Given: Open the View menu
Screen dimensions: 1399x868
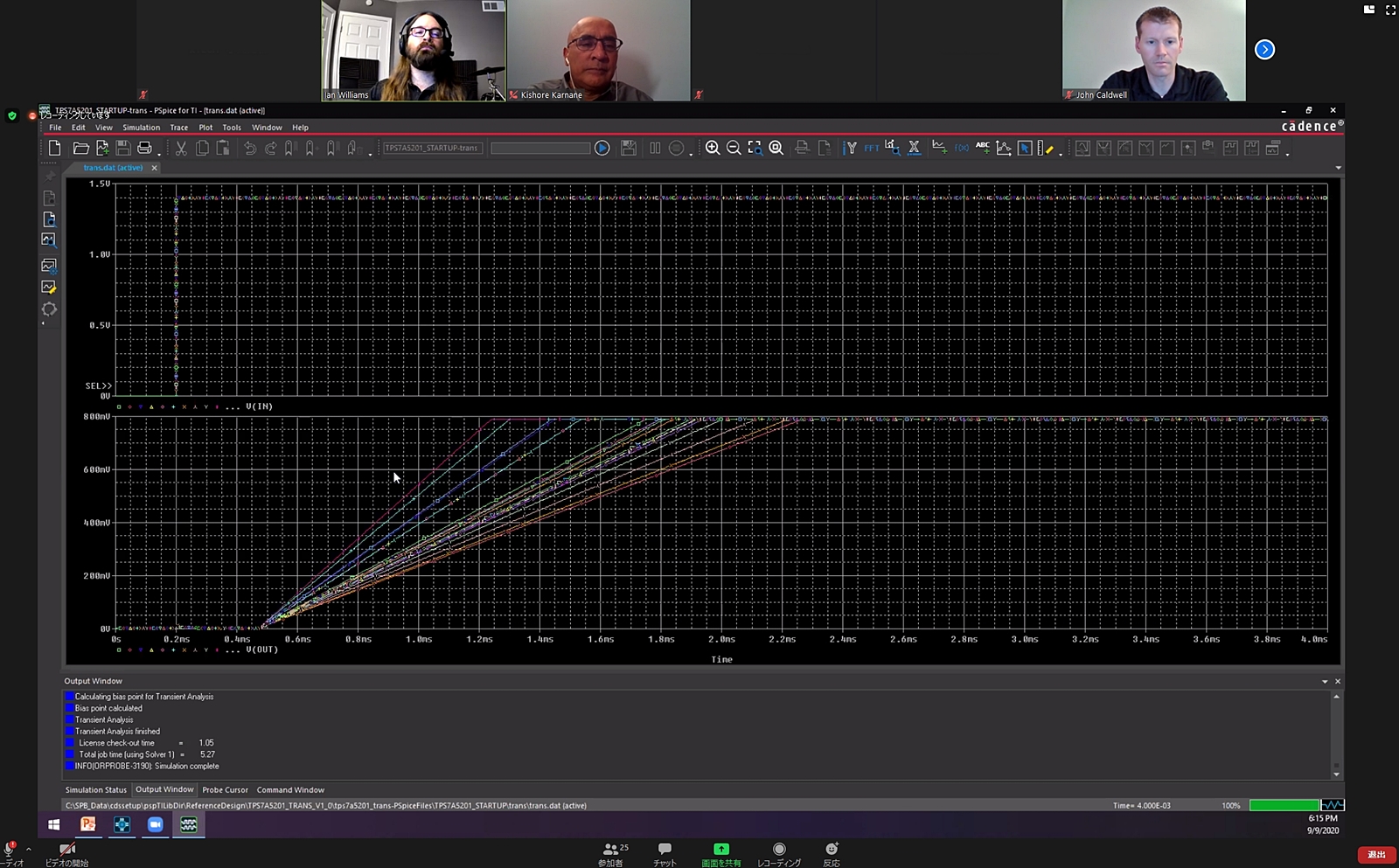Looking at the screenshot, I should [x=104, y=128].
